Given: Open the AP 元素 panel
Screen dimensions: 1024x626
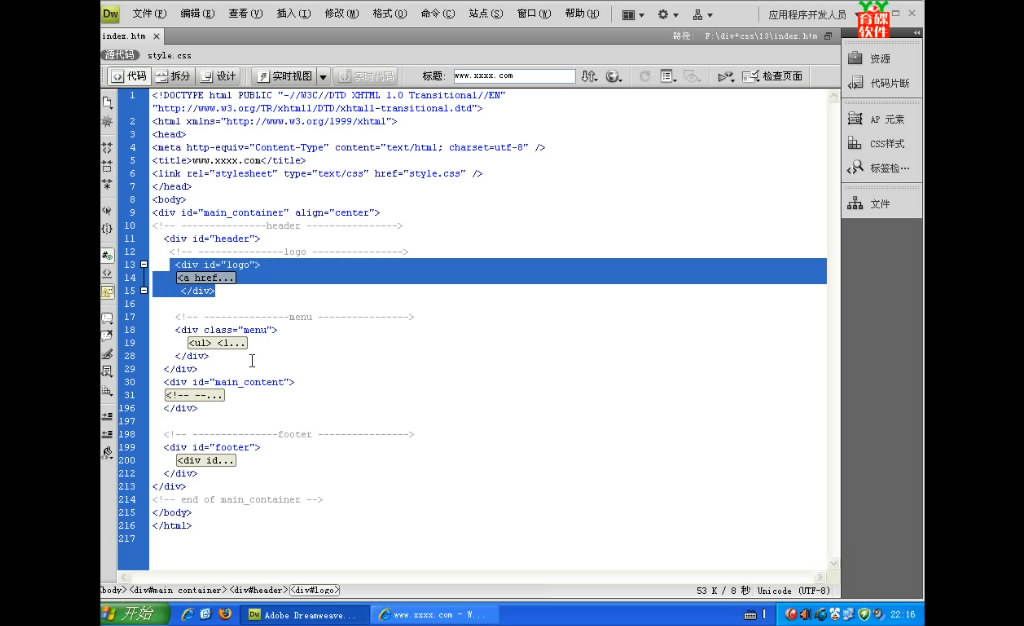Looking at the screenshot, I should click(x=882, y=119).
